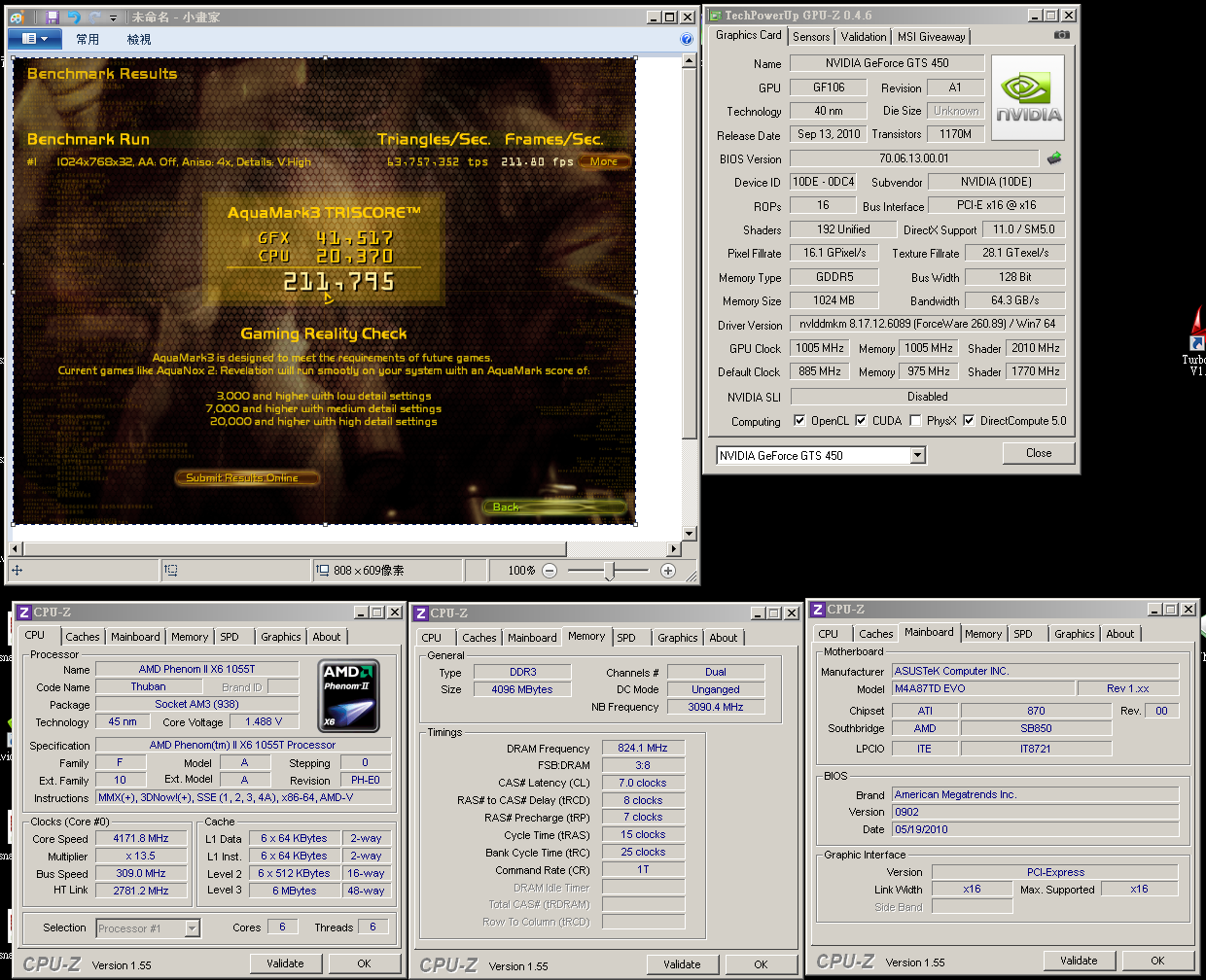The height and width of the screenshot is (980, 1206).
Task: Click the zoom in plus icon in Paint
Action: pyautogui.click(x=668, y=571)
